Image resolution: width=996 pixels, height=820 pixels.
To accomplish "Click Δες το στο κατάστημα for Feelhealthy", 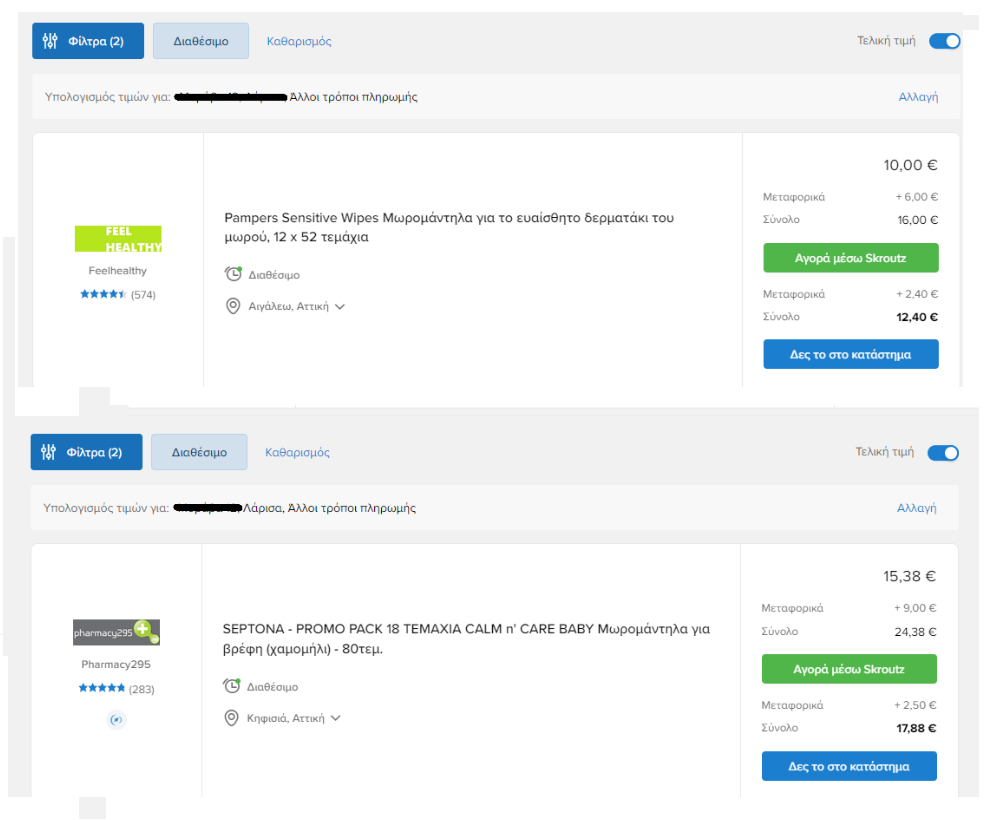I will [x=851, y=354].
